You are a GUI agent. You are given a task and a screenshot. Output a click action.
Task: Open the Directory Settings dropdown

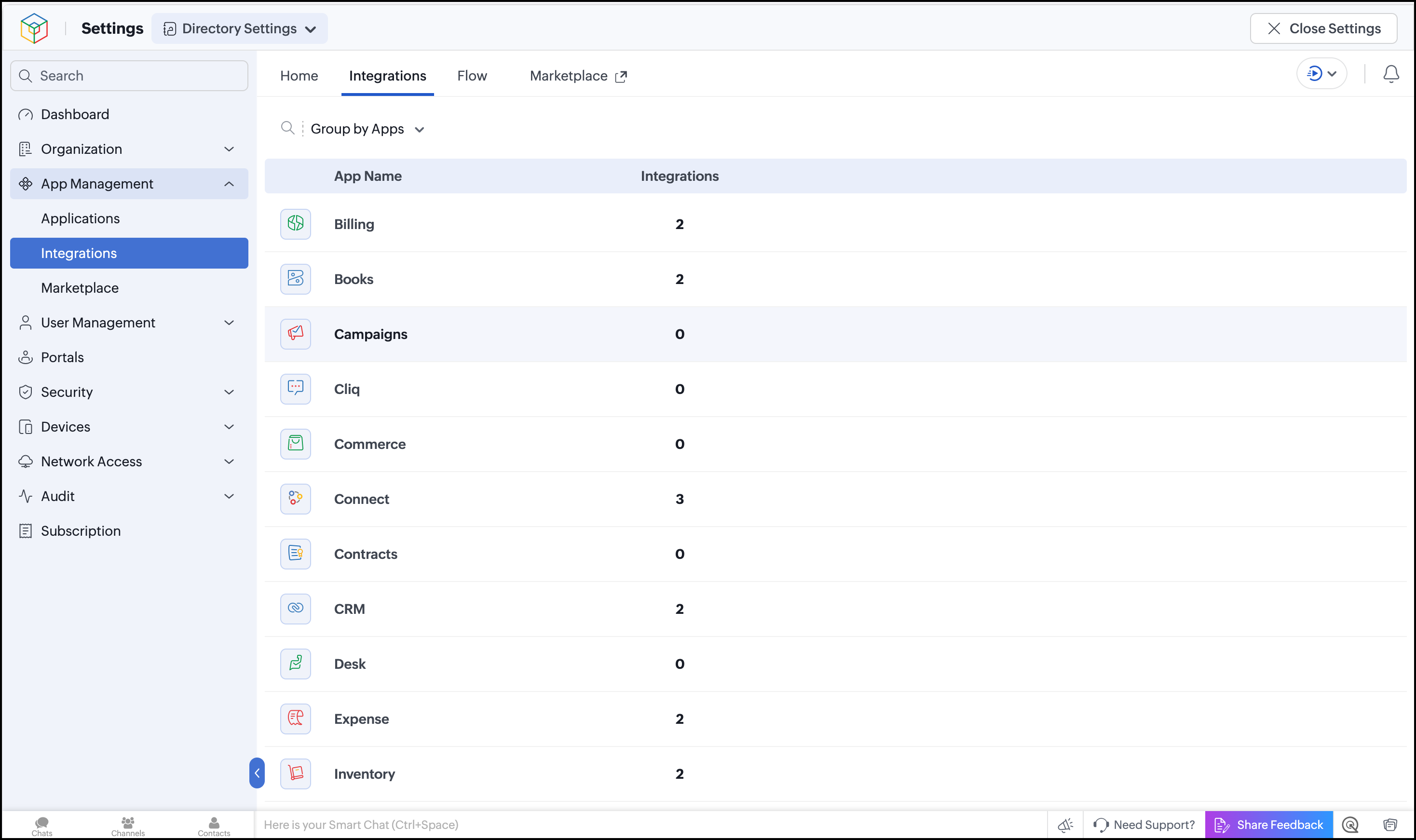239,28
